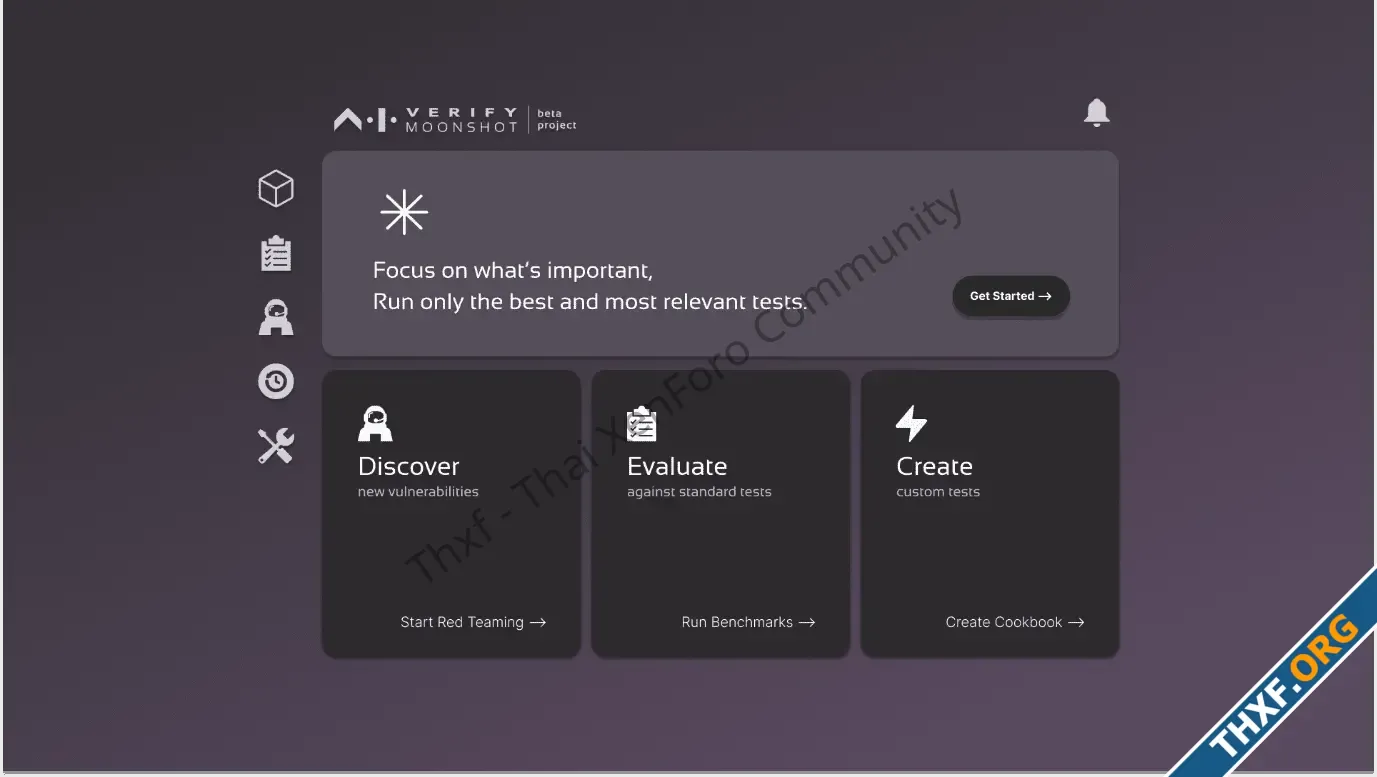Select the astronaut red teaming sidebar icon

[x=276, y=318]
